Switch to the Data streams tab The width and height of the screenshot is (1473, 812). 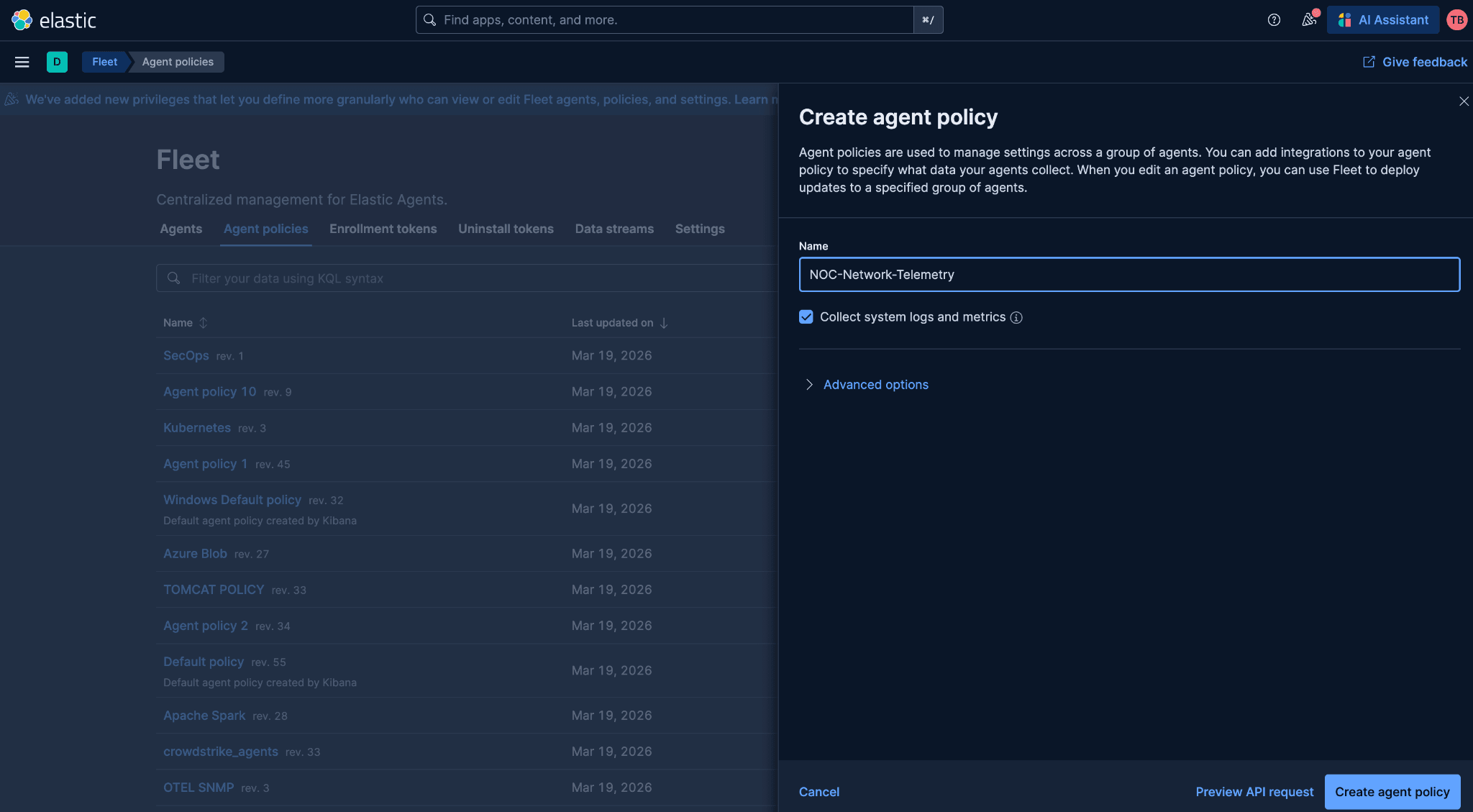tap(614, 229)
